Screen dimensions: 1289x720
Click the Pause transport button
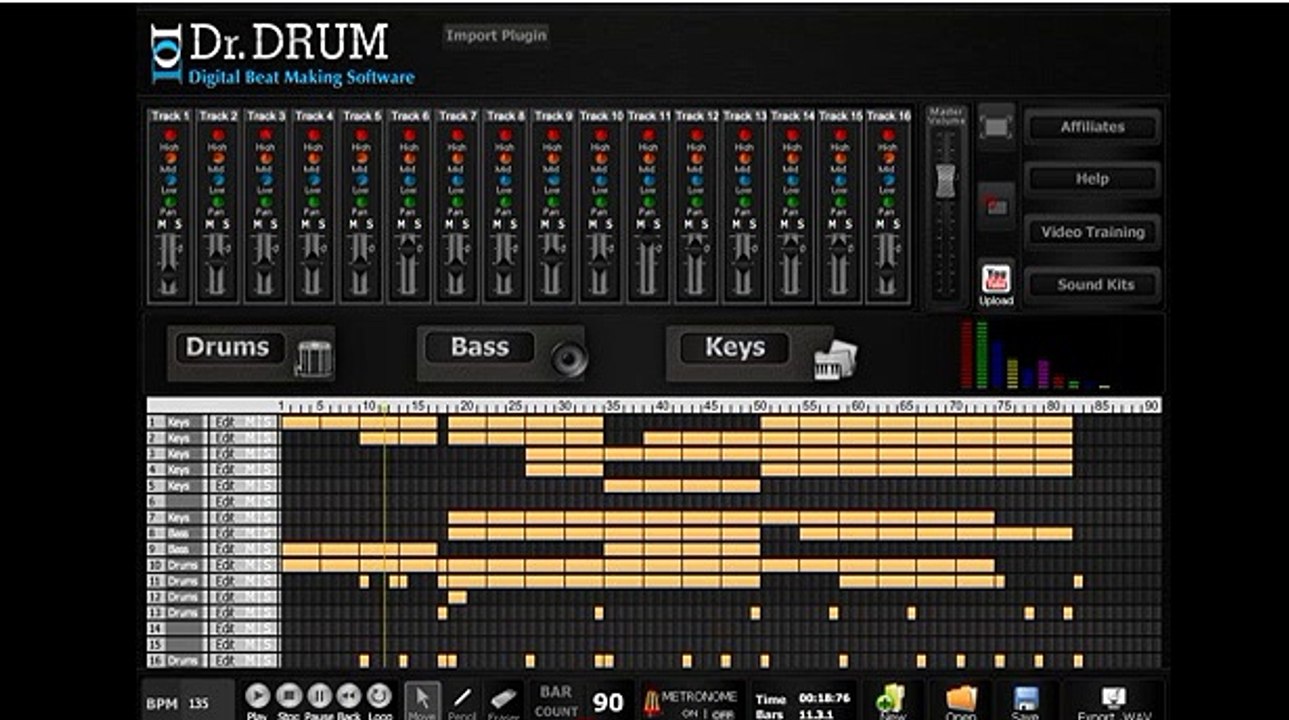[x=318, y=695]
